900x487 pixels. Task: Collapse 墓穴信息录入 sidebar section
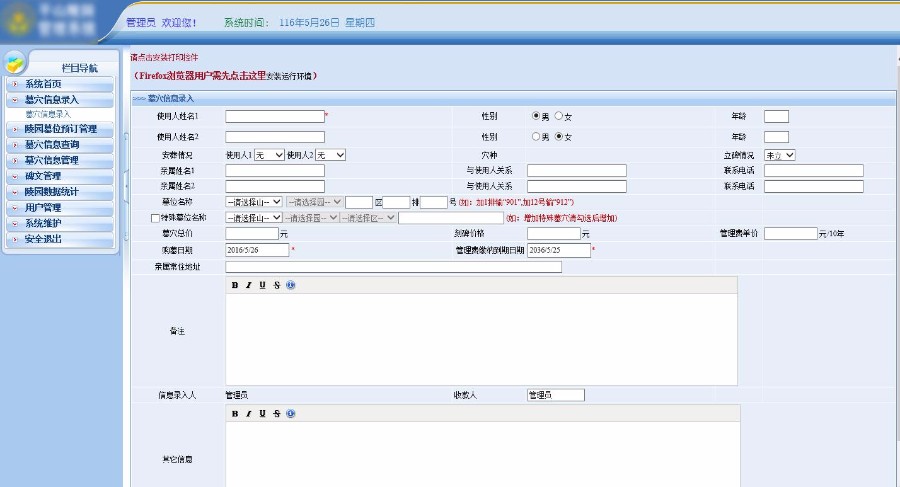(60, 99)
